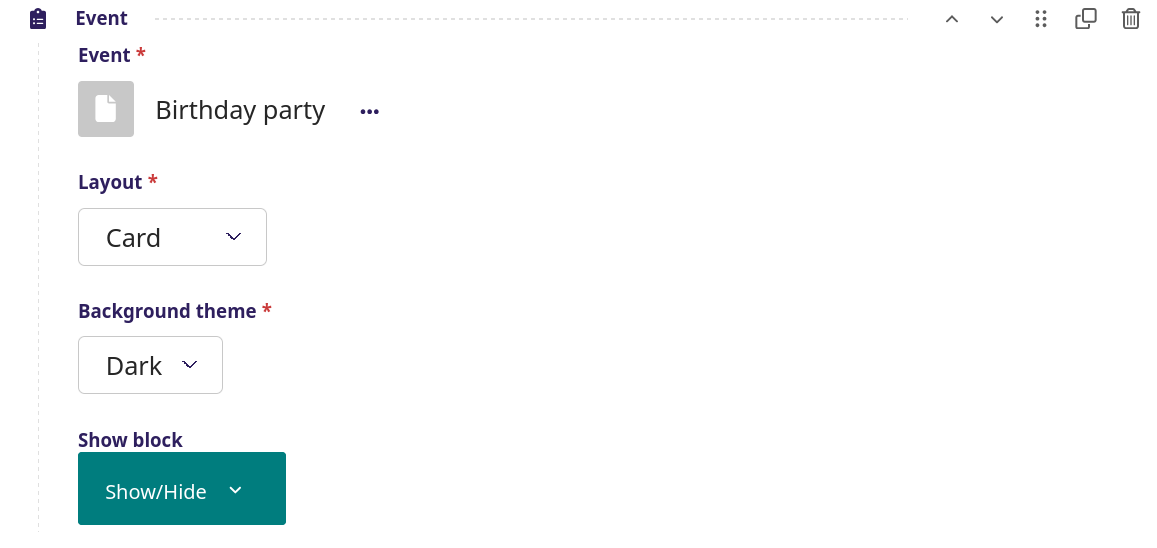
Task: Delete the Event block with trash icon
Action: [1130, 19]
